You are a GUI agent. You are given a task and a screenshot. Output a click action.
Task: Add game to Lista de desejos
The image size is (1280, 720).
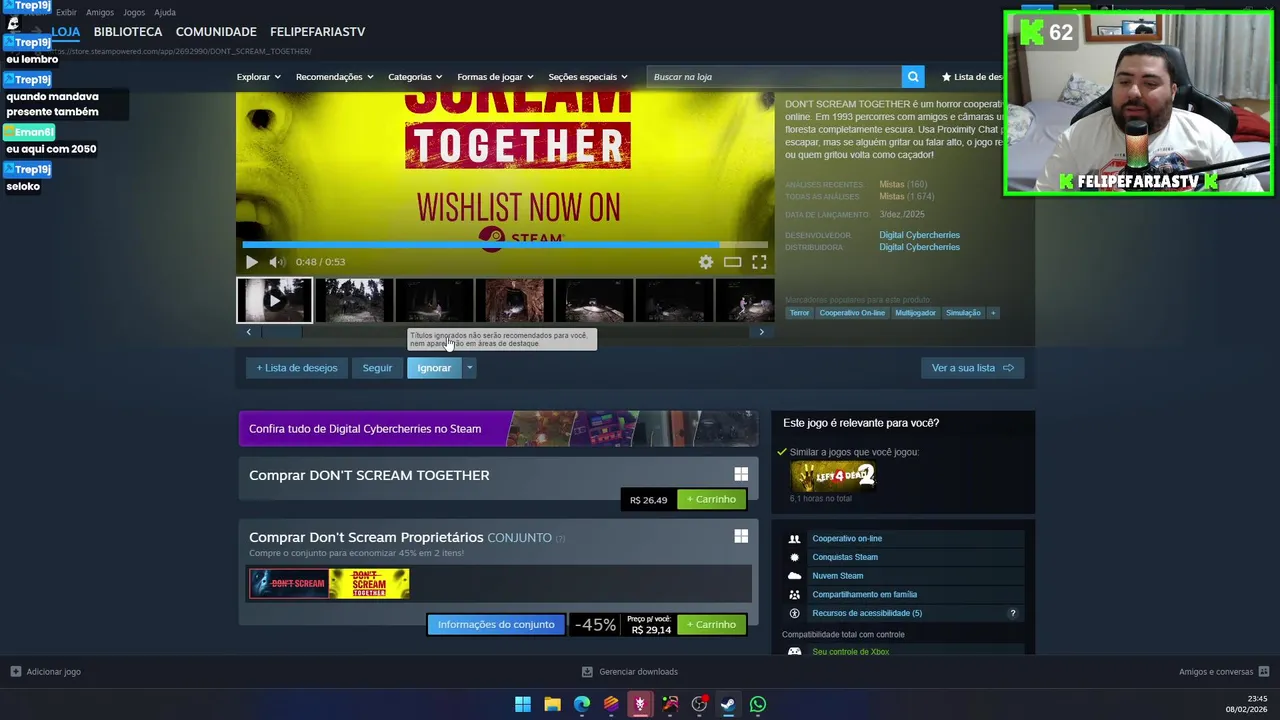[x=297, y=368]
